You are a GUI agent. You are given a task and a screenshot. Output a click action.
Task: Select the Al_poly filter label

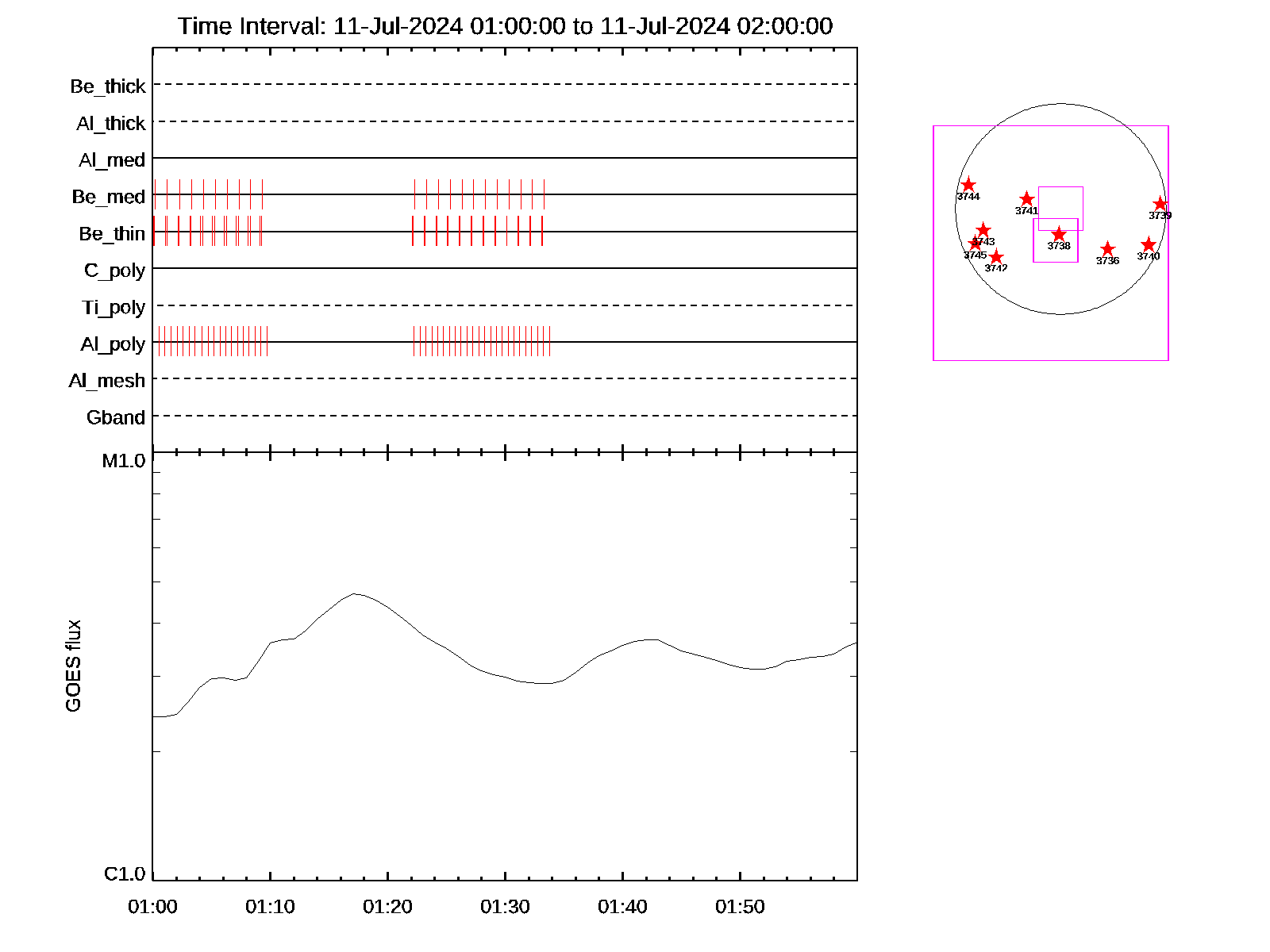113,344
